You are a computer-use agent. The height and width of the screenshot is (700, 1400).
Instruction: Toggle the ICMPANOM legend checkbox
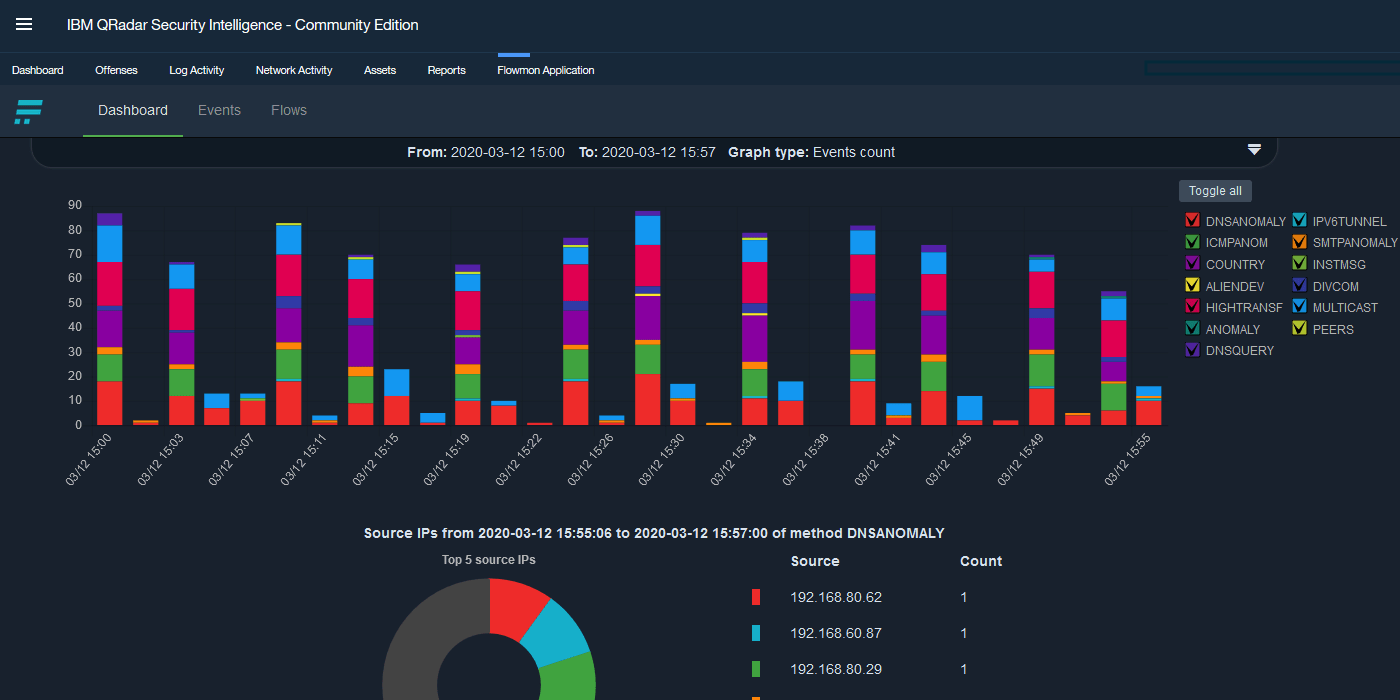[x=1192, y=243]
